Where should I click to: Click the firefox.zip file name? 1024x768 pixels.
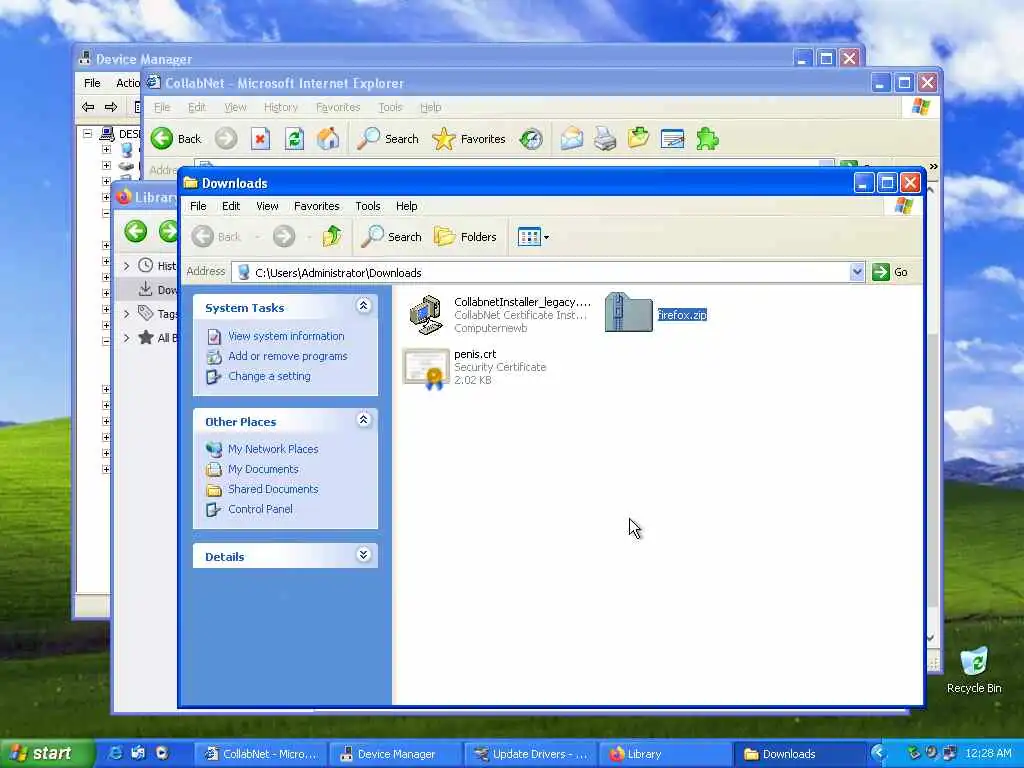tap(682, 315)
